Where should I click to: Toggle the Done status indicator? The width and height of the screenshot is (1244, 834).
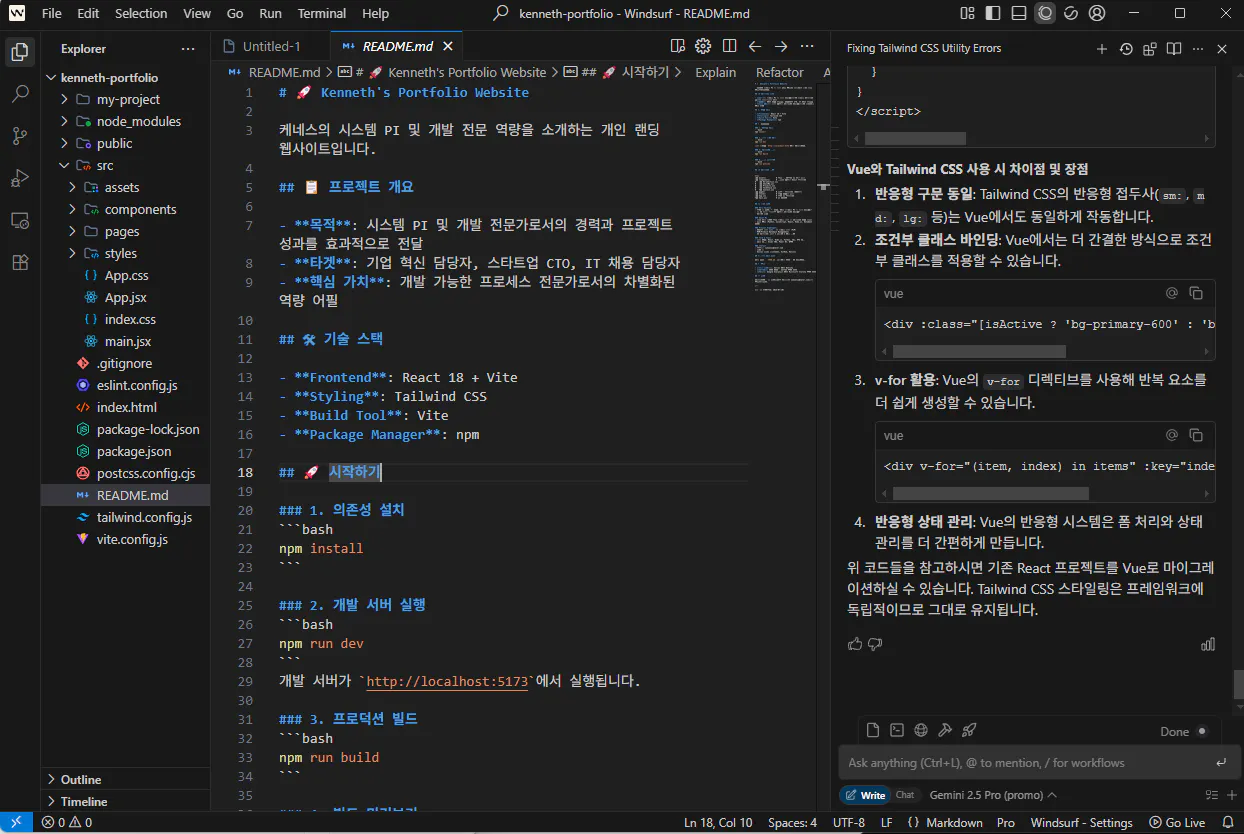(1202, 731)
